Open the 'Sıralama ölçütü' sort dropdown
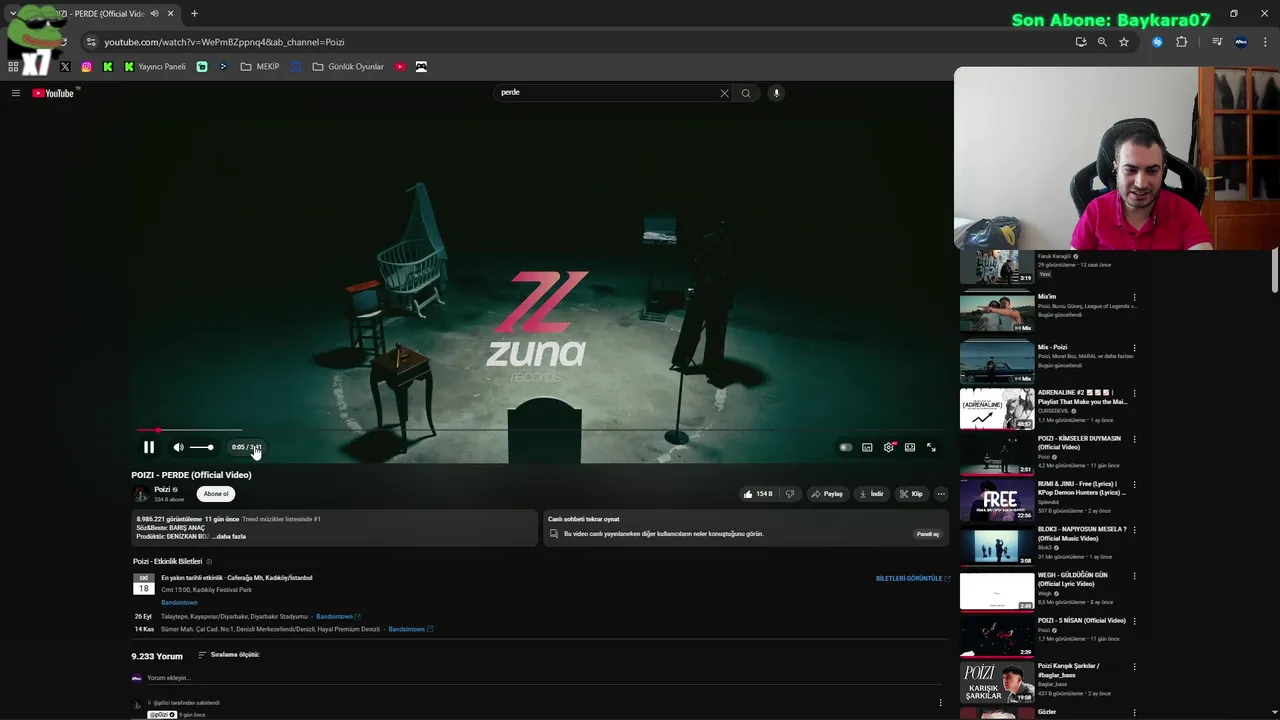Screen dimensions: 1280x720 click(229, 655)
